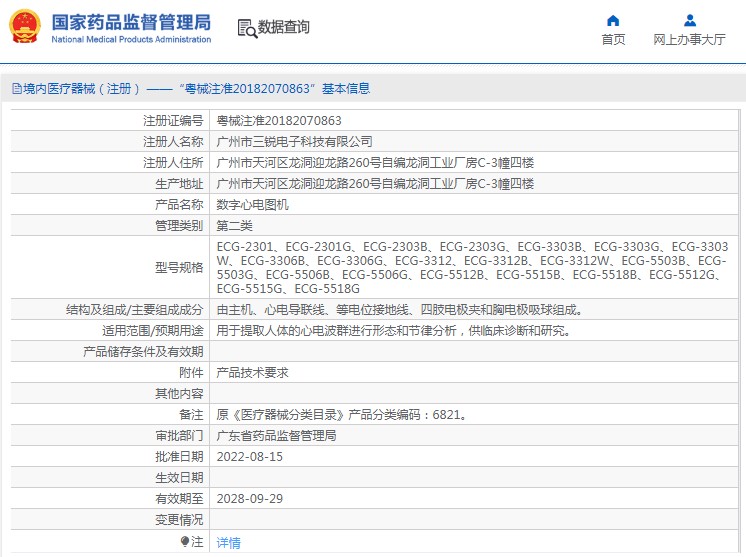Click the 有效期至 label
Image resolution: width=746 pixels, height=557 pixels.
[x=179, y=498]
